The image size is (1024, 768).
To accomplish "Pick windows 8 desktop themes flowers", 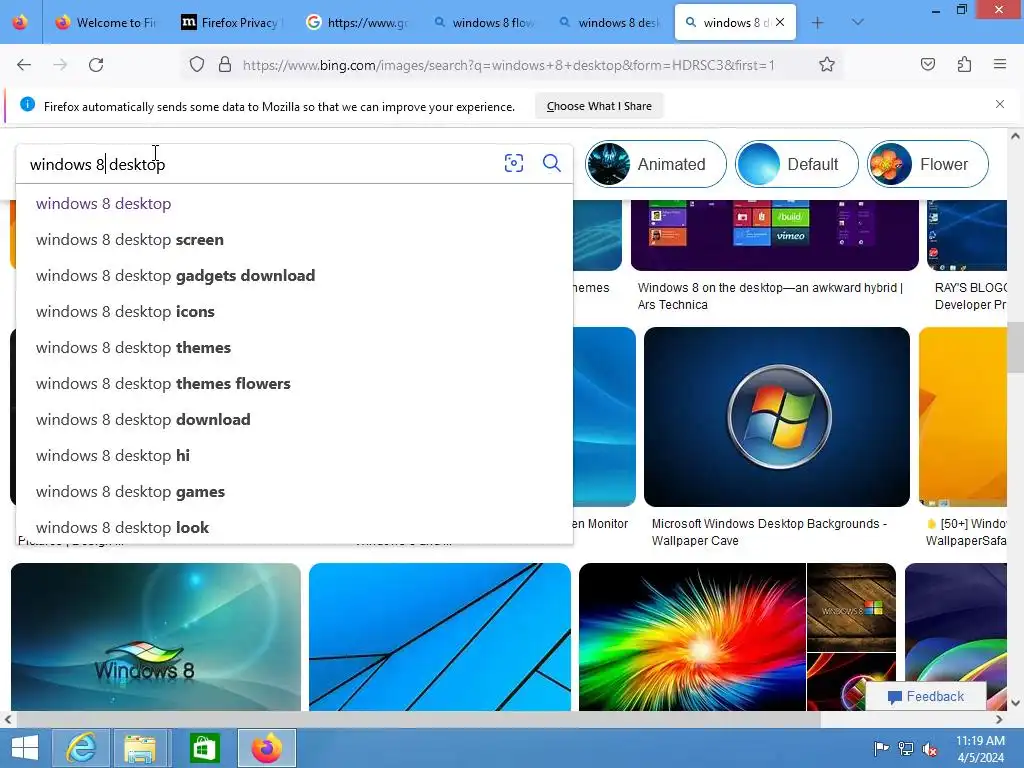I will pos(295,383).
